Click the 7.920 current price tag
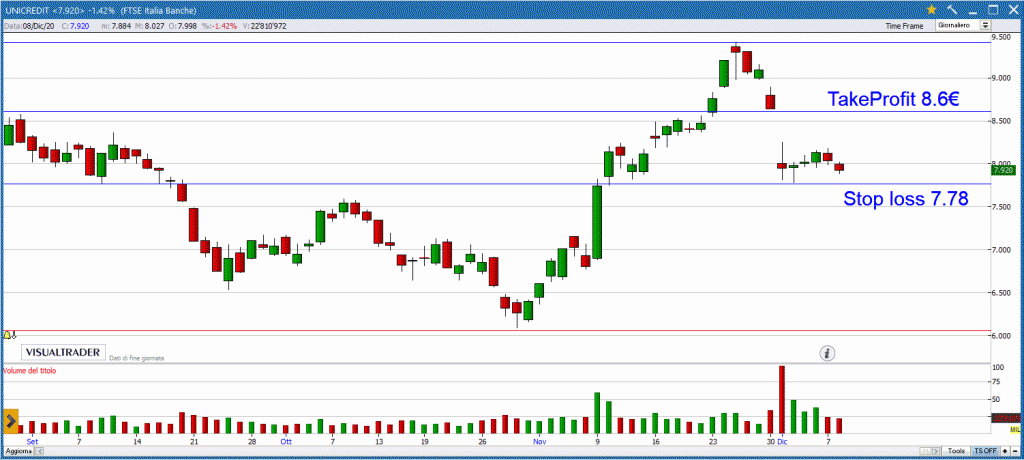Image resolution: width=1024 pixels, height=460 pixels. coord(1003,171)
